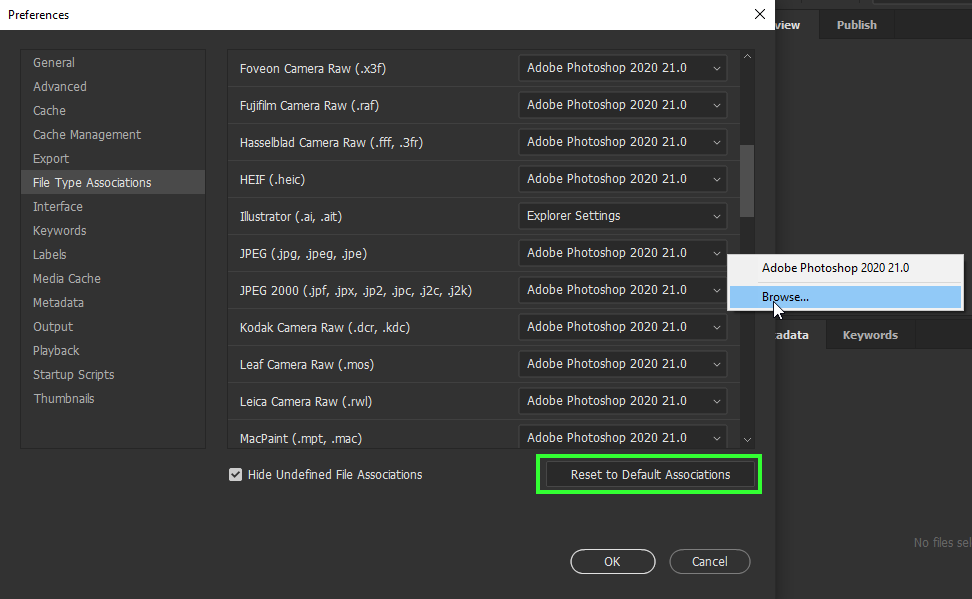The image size is (972, 599).
Task: Open JPEG (.jpg) application dropdown
Action: pyautogui.click(x=622, y=253)
